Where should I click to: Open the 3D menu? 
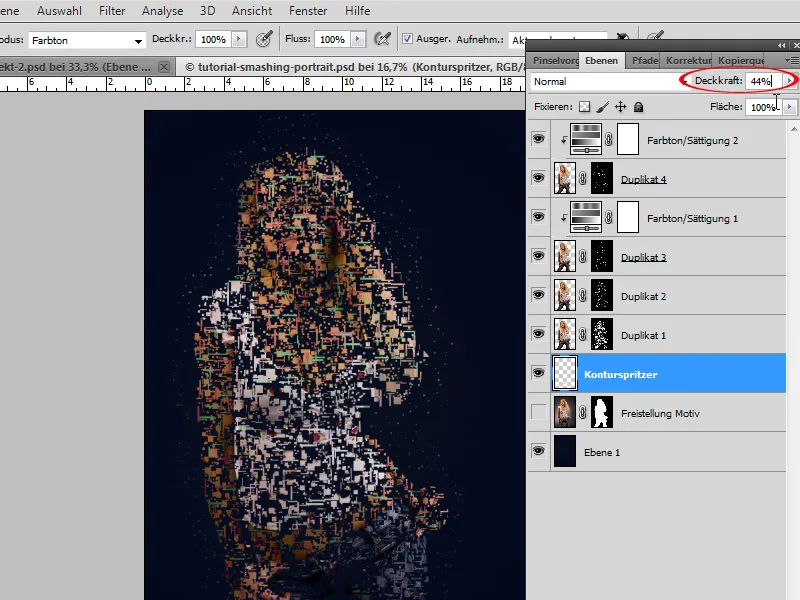[207, 11]
